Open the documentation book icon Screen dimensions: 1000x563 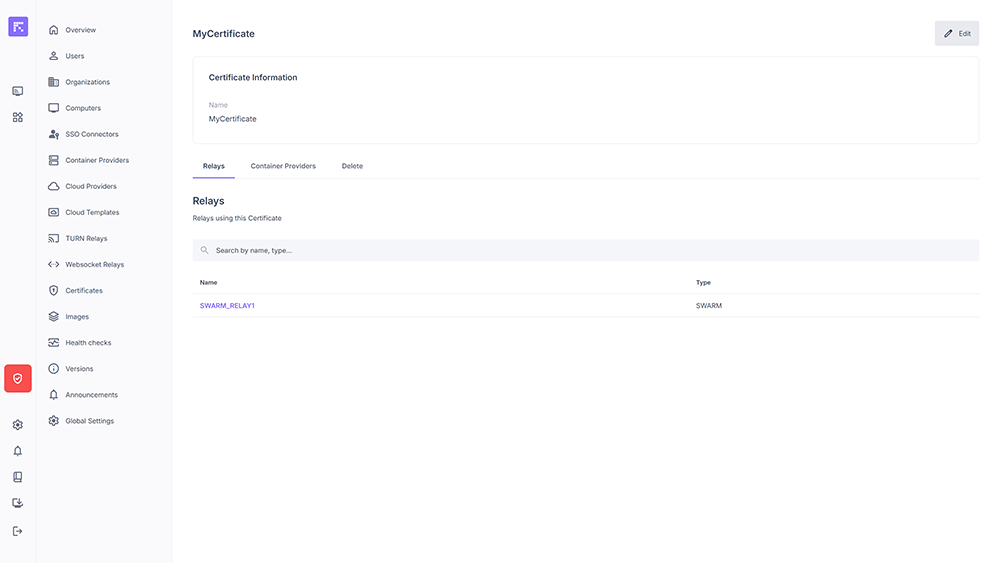click(18, 477)
